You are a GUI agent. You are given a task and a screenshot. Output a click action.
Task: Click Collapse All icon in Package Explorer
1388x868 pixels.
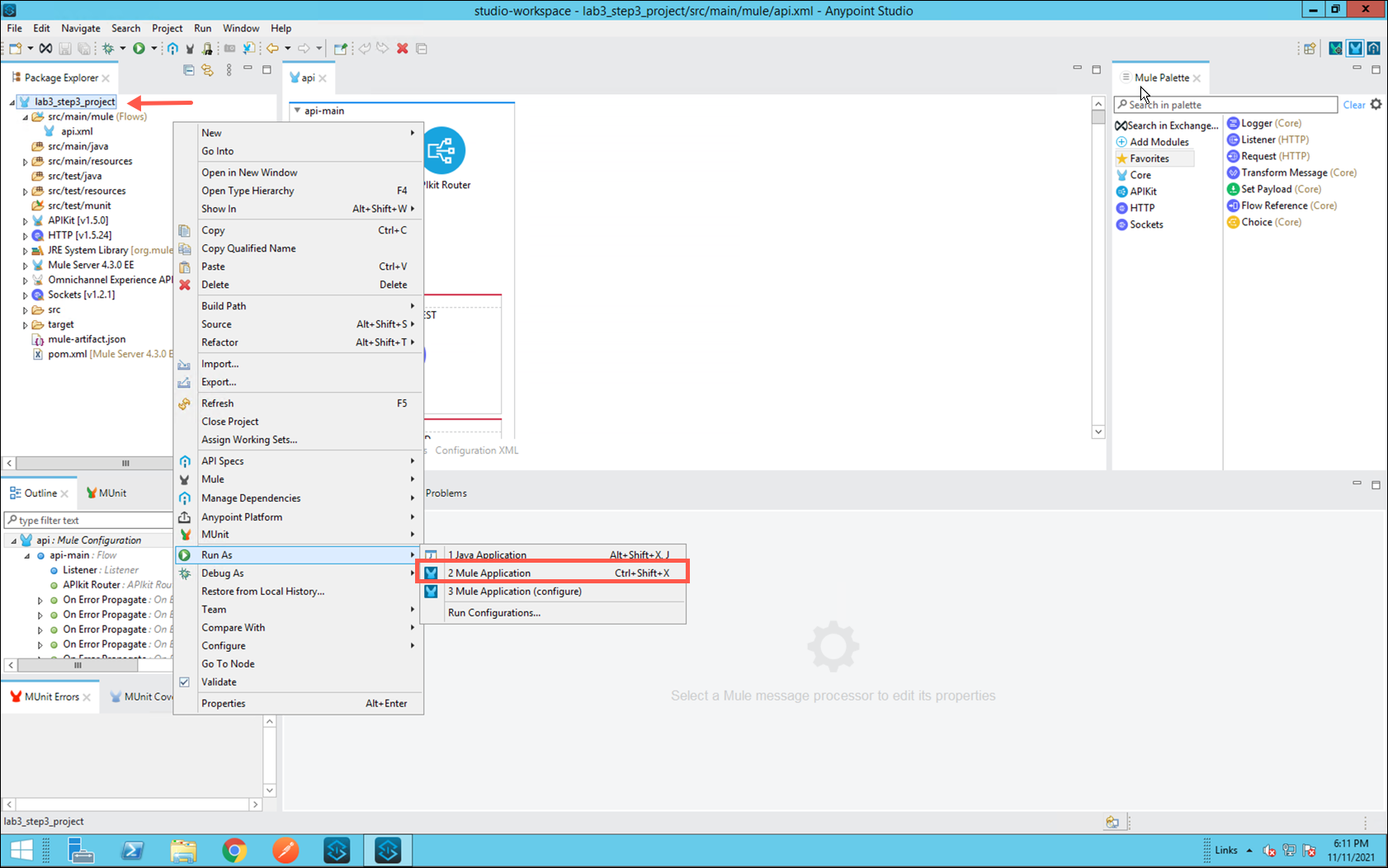tap(189, 70)
